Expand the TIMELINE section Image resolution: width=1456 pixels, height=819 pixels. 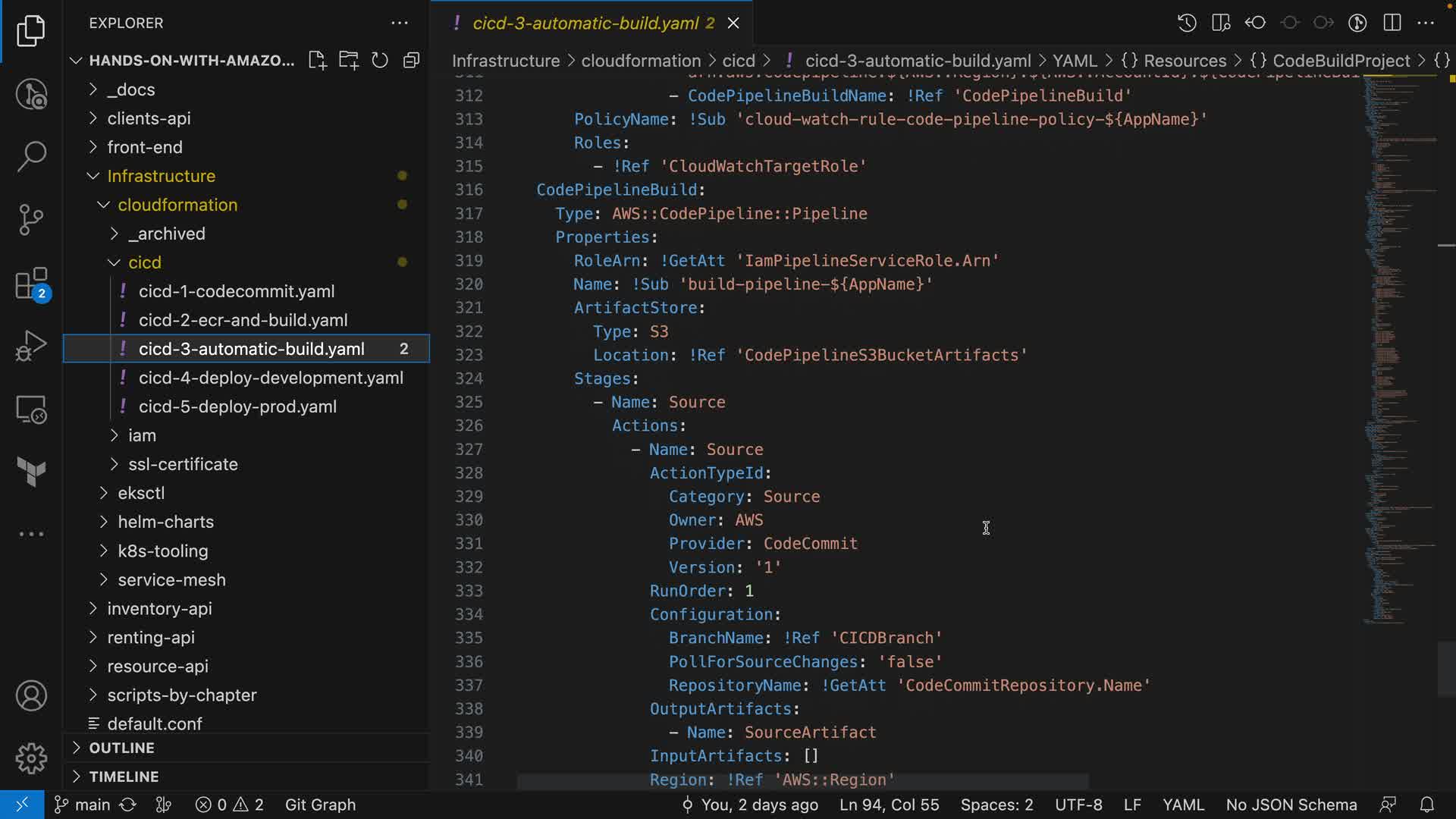click(124, 777)
